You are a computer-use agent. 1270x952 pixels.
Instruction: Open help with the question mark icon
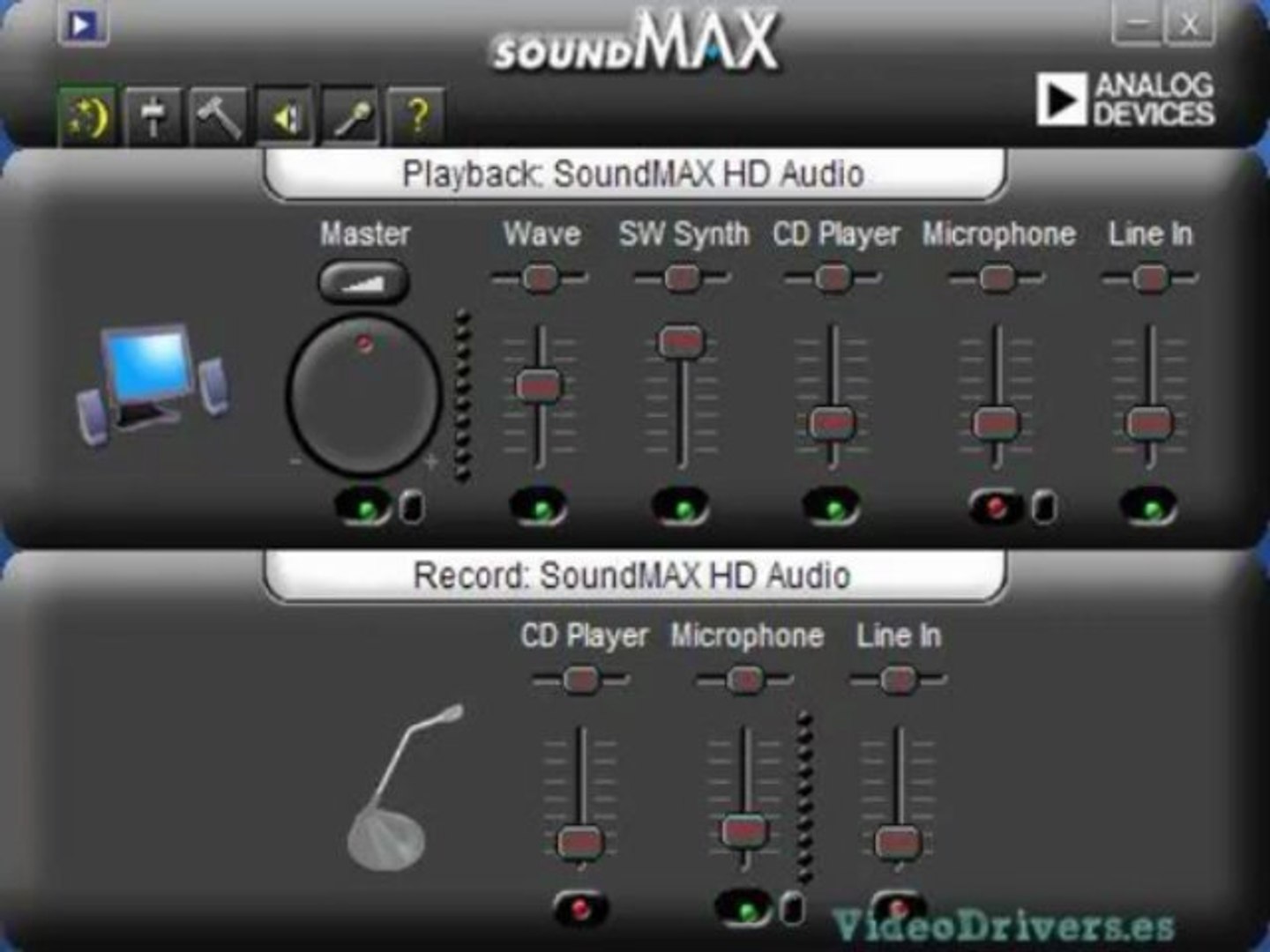(x=416, y=115)
